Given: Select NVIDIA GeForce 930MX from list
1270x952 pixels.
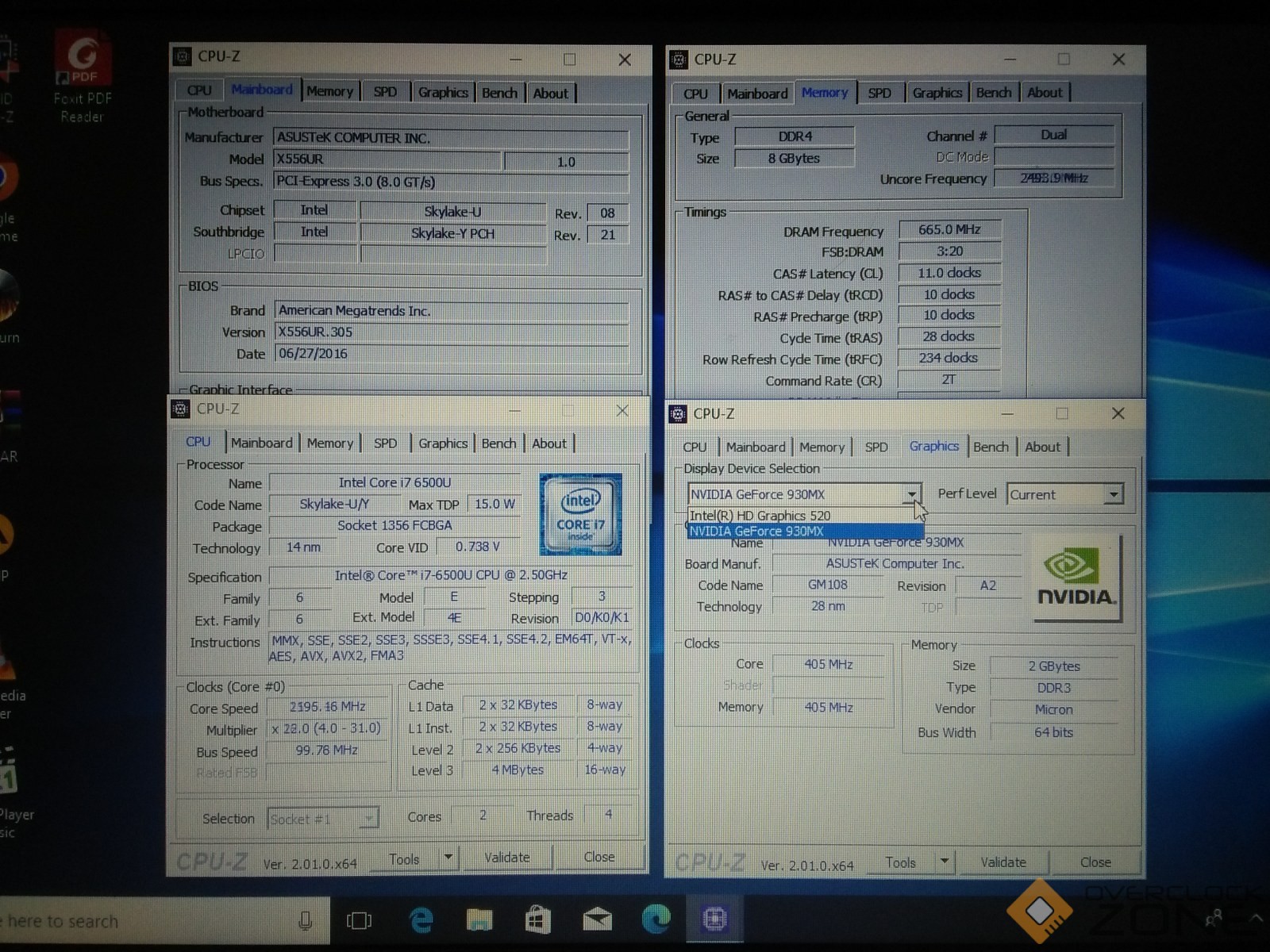Looking at the screenshot, I should tap(805, 532).
